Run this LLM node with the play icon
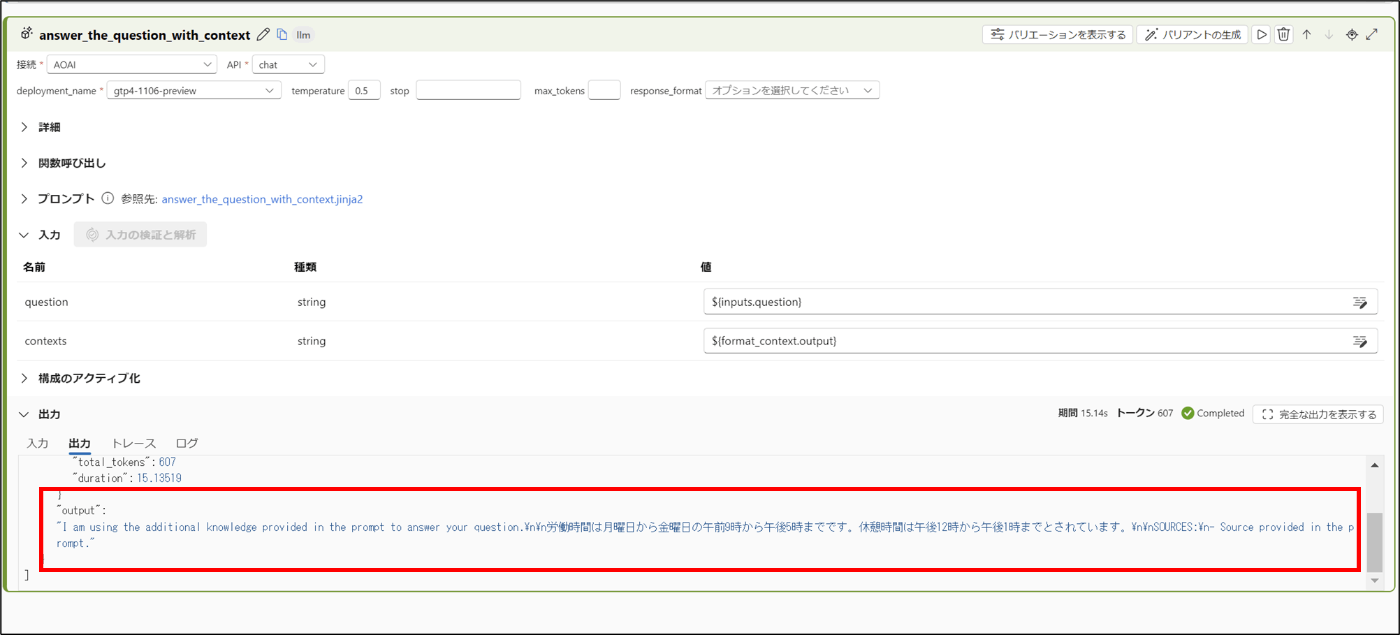The width and height of the screenshot is (1400, 635). click(x=1262, y=34)
